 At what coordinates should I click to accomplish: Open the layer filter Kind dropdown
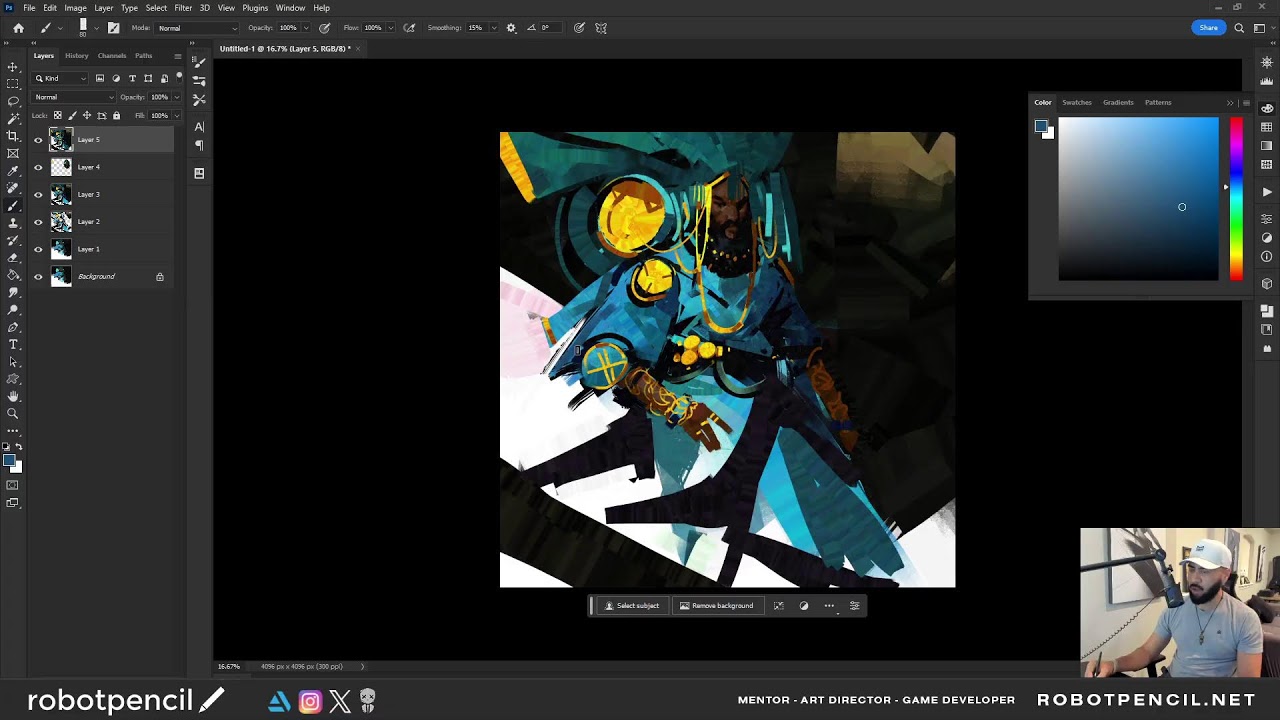point(61,78)
